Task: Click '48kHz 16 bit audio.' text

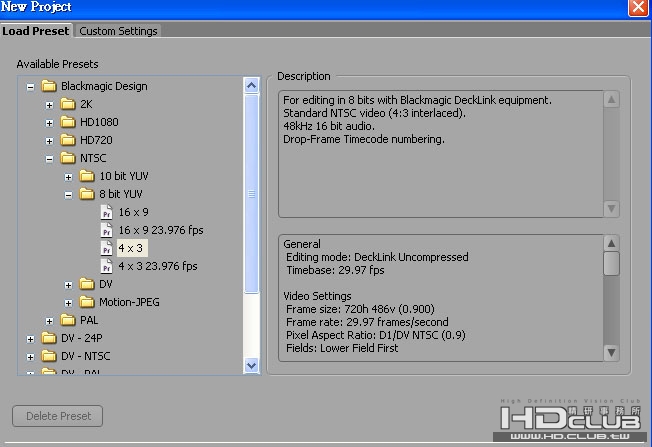Action: click(329, 126)
